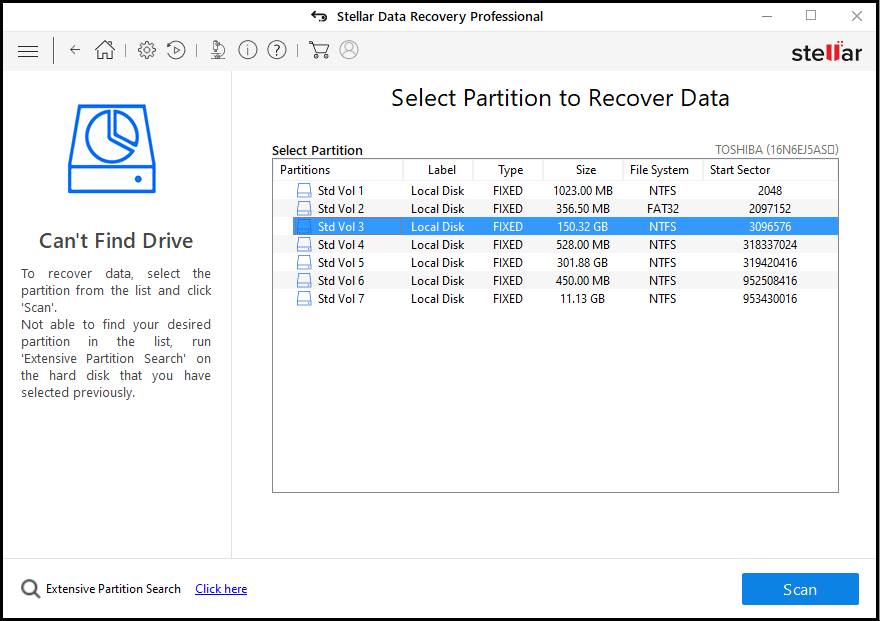
Task: Click the drive icon of Std Vol 1
Action: tap(304, 191)
